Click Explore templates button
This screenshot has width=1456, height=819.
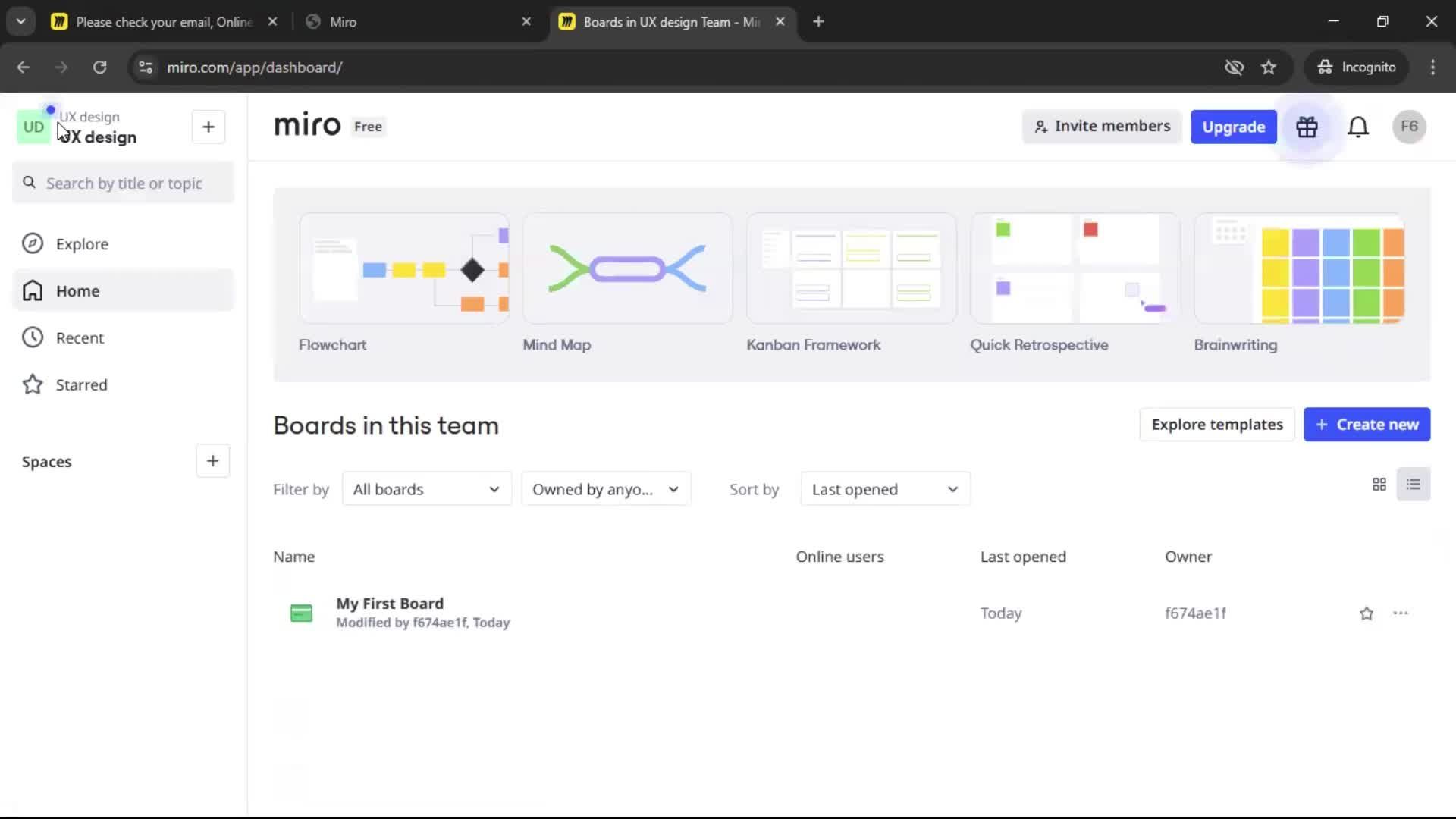1217,425
